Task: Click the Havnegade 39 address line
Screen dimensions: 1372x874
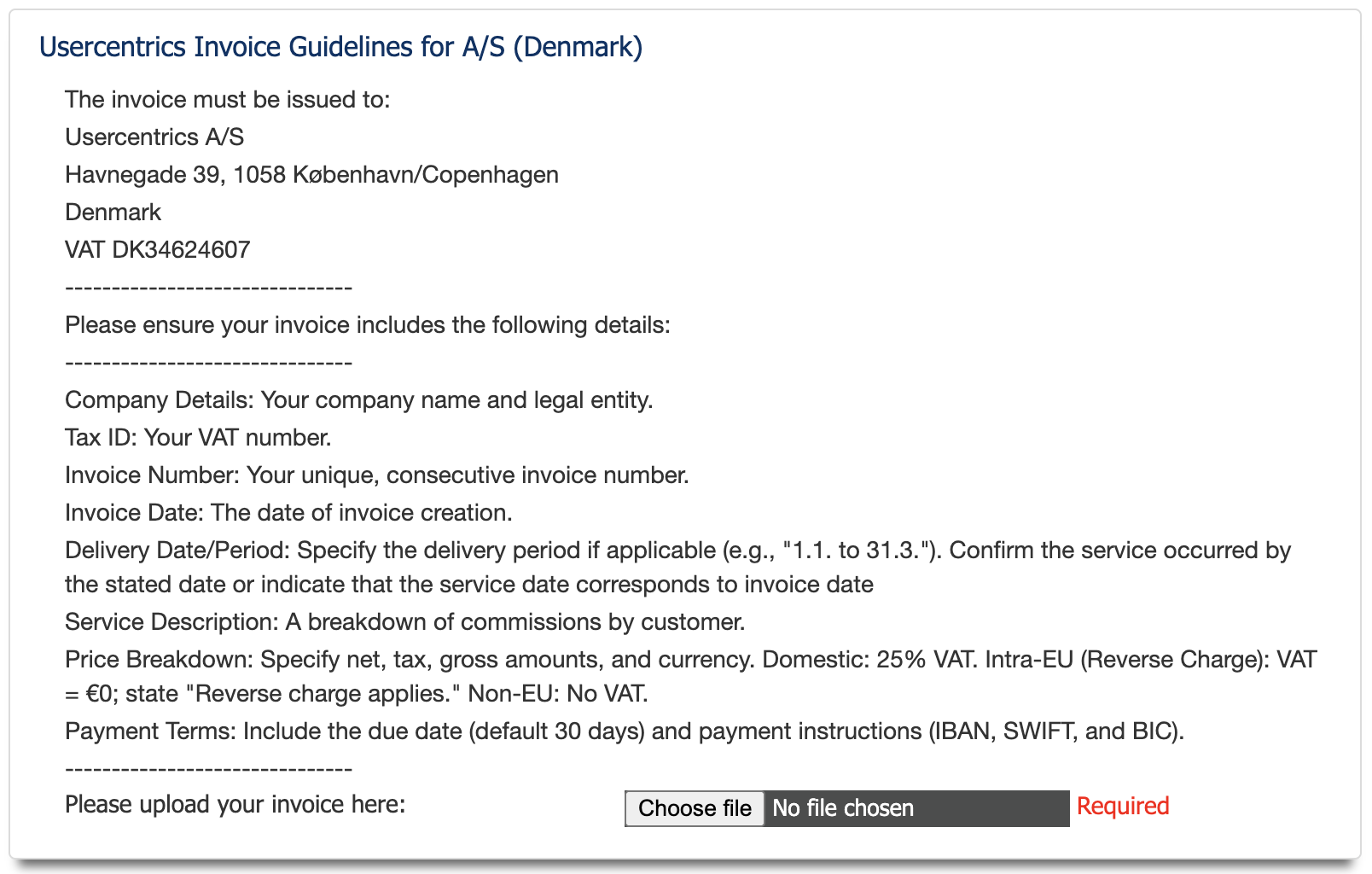Action: [x=311, y=175]
